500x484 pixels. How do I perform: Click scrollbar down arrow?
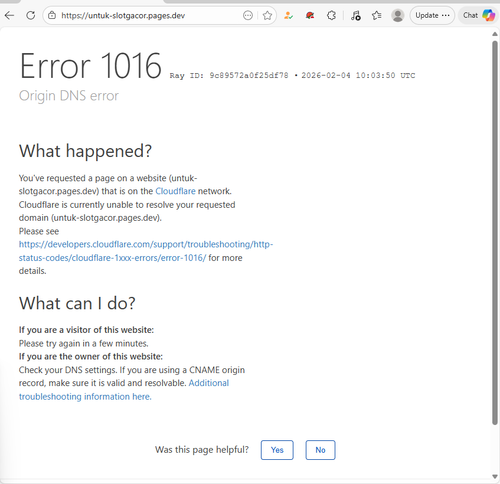tap(495, 477)
